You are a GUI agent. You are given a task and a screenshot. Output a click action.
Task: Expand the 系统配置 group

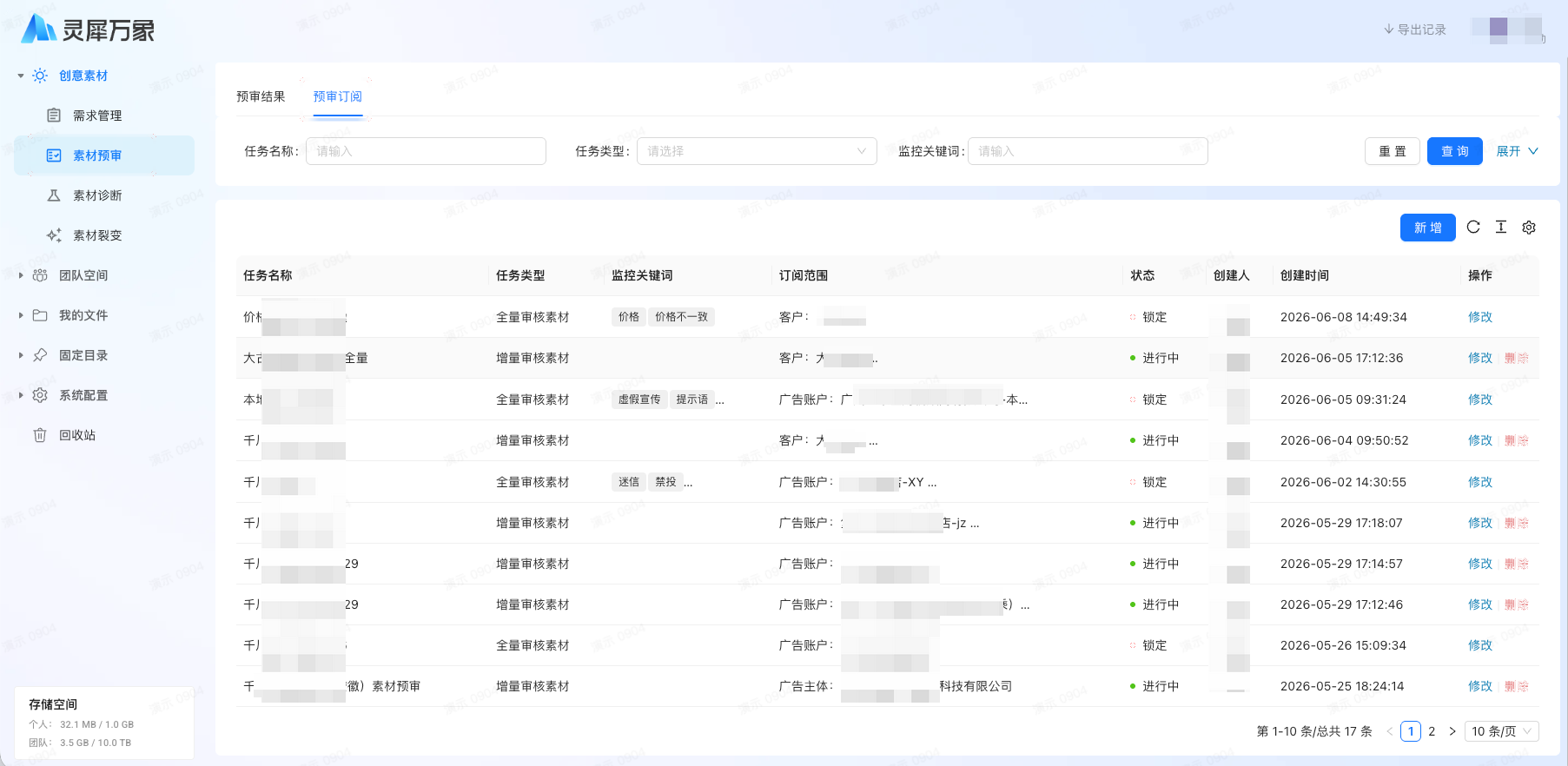click(21, 395)
